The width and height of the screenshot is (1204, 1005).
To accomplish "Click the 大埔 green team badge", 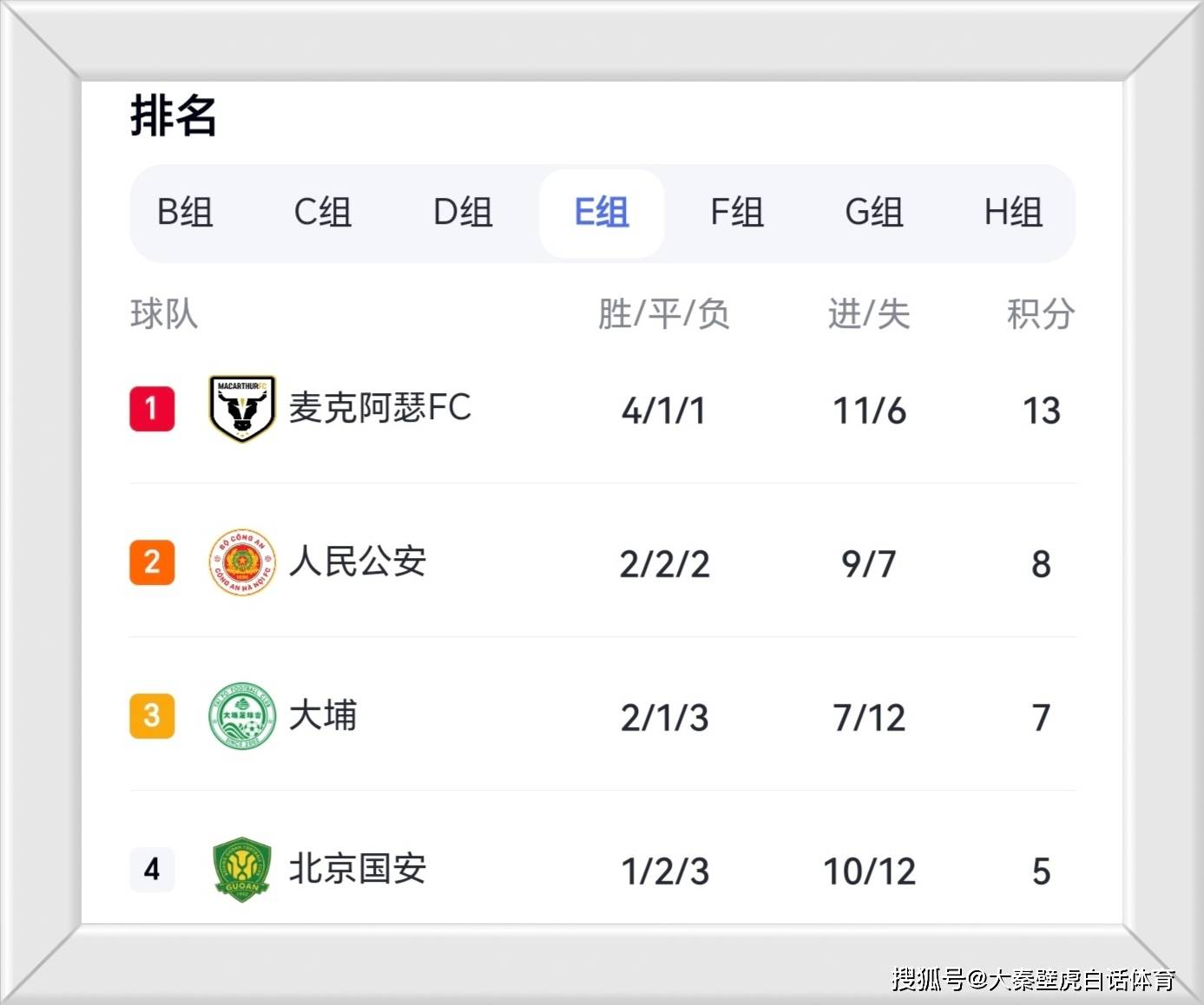I will pyautogui.click(x=241, y=716).
